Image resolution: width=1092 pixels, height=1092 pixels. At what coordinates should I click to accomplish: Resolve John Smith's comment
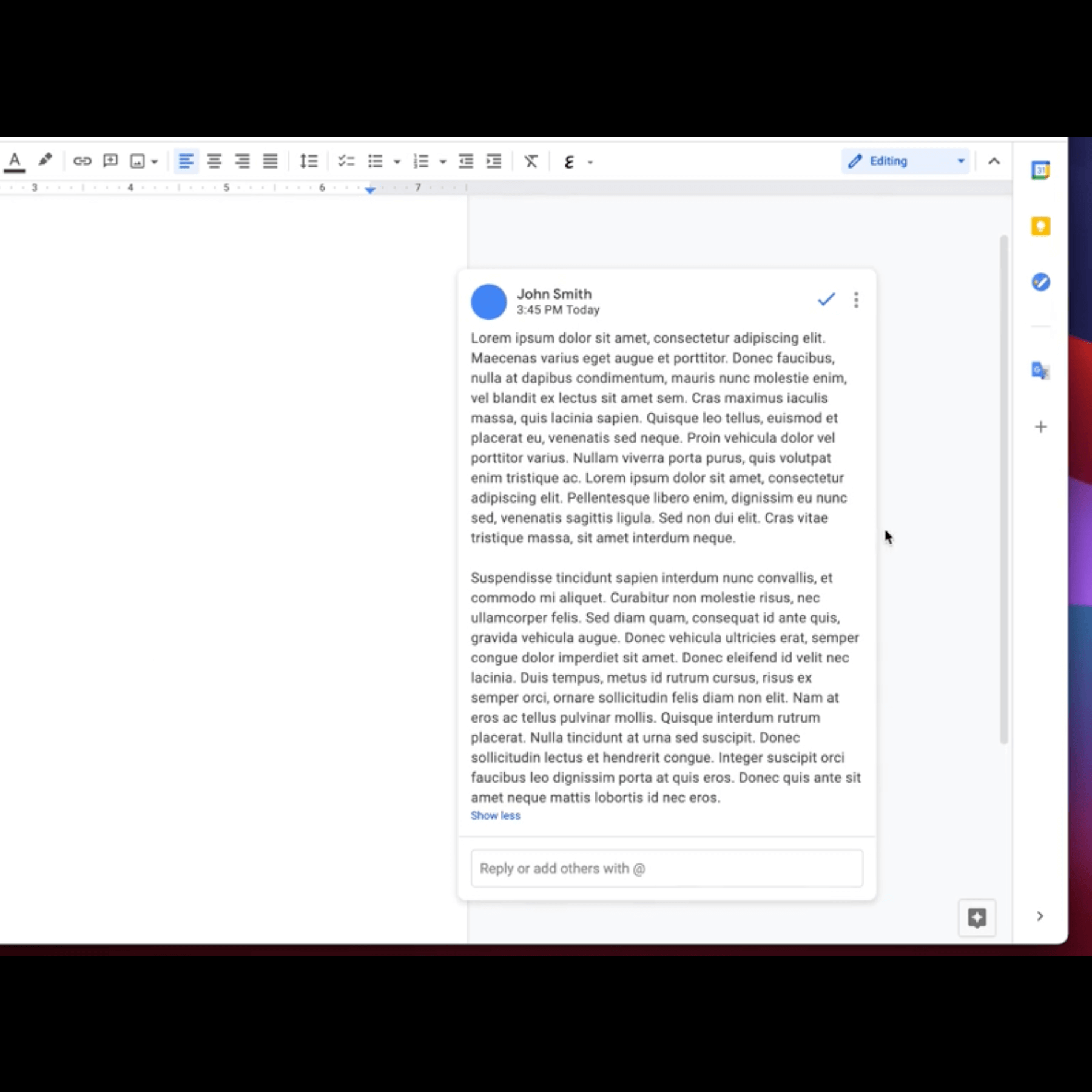(x=826, y=299)
